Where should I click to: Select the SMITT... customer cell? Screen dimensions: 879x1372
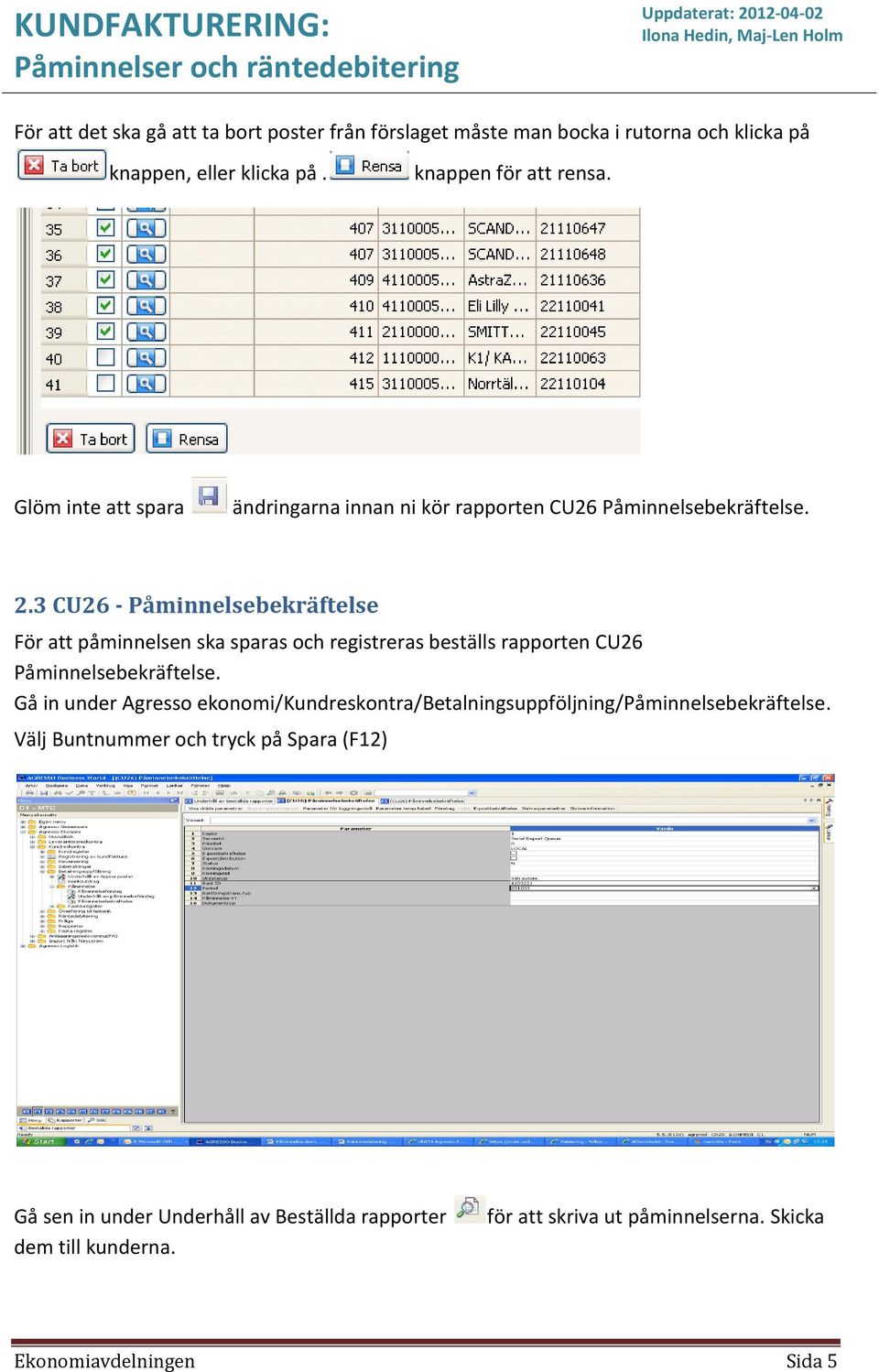498,332
